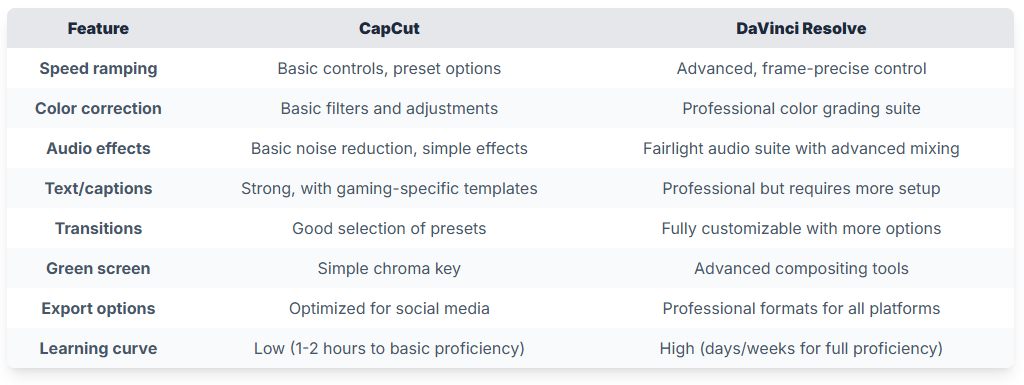Screen dimensions: 1024x385
Task: Click the 'Simple chroma key' cell
Action: pyautogui.click(x=389, y=268)
